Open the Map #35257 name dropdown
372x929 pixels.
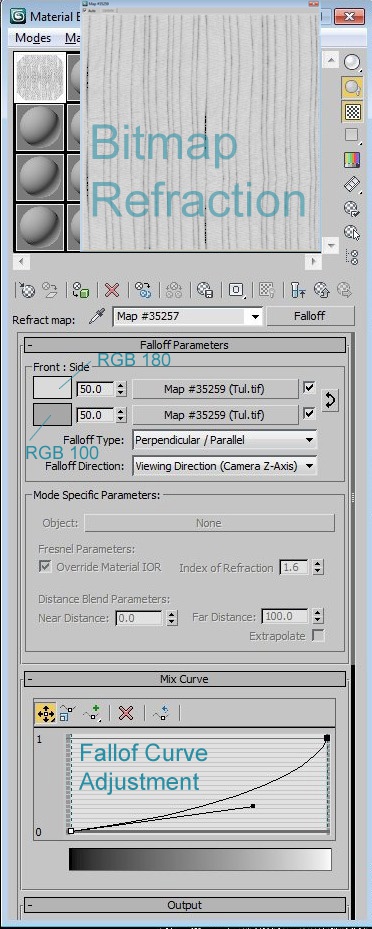click(255, 317)
